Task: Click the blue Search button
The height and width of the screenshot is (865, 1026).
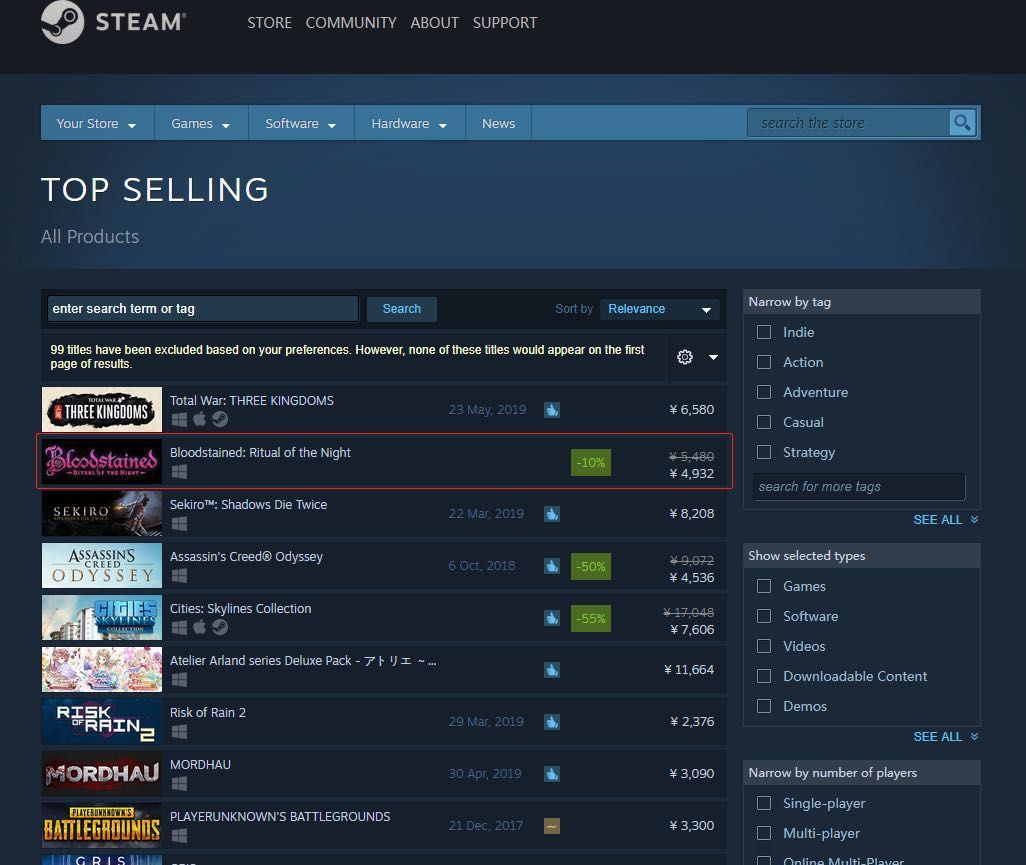Action: click(x=402, y=309)
